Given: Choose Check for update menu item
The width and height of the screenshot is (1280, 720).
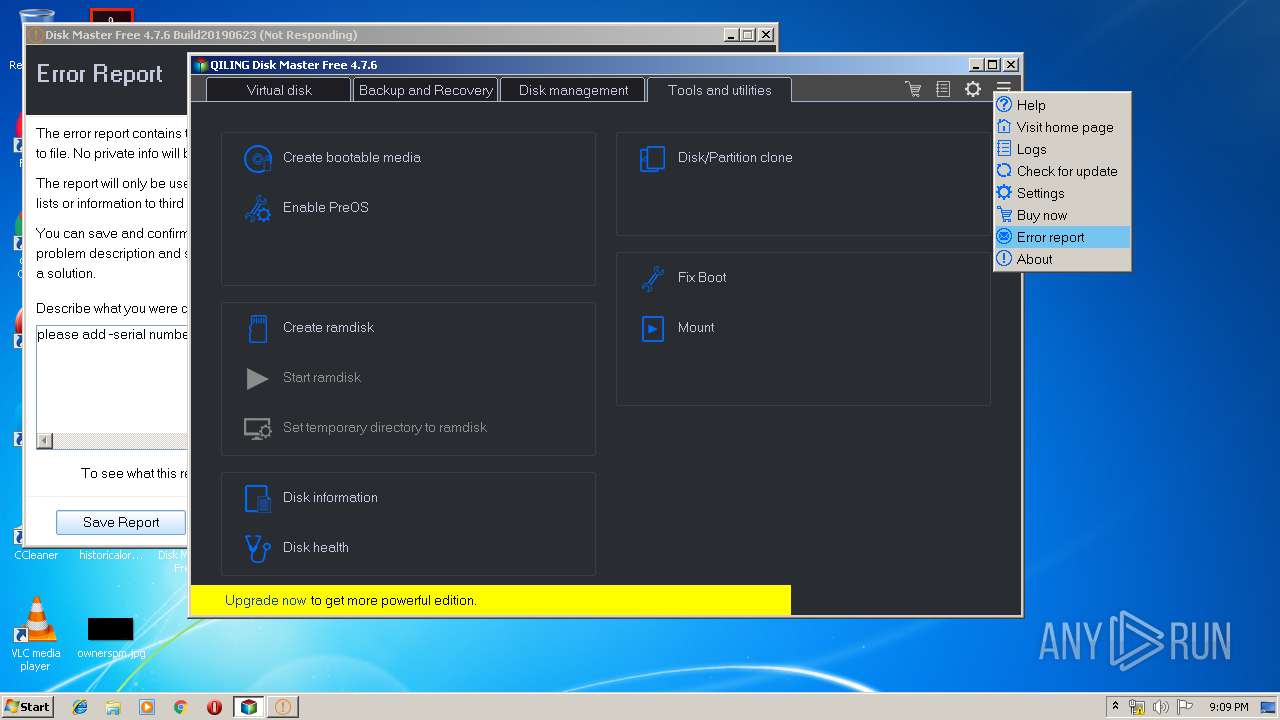Looking at the screenshot, I should (1062, 171).
